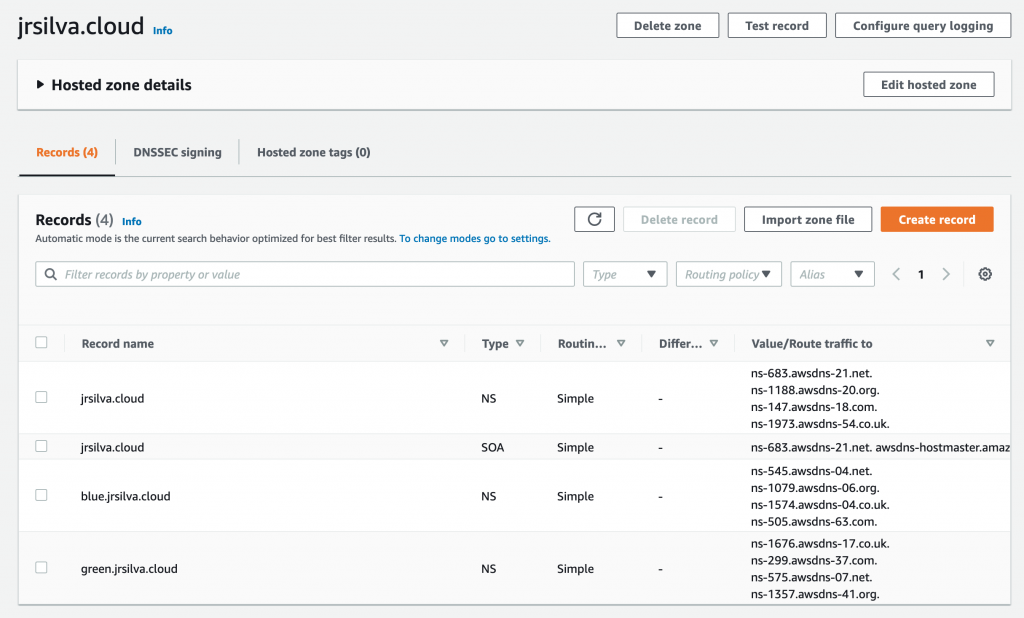Go to previous page arrow
This screenshot has height=618, width=1024.
point(897,274)
